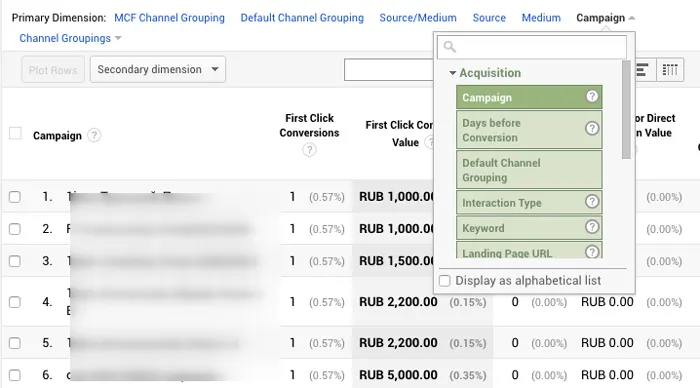Sort by First Click Conversion Value column
Image resolution: width=700 pixels, height=388 pixels.
click(x=399, y=134)
